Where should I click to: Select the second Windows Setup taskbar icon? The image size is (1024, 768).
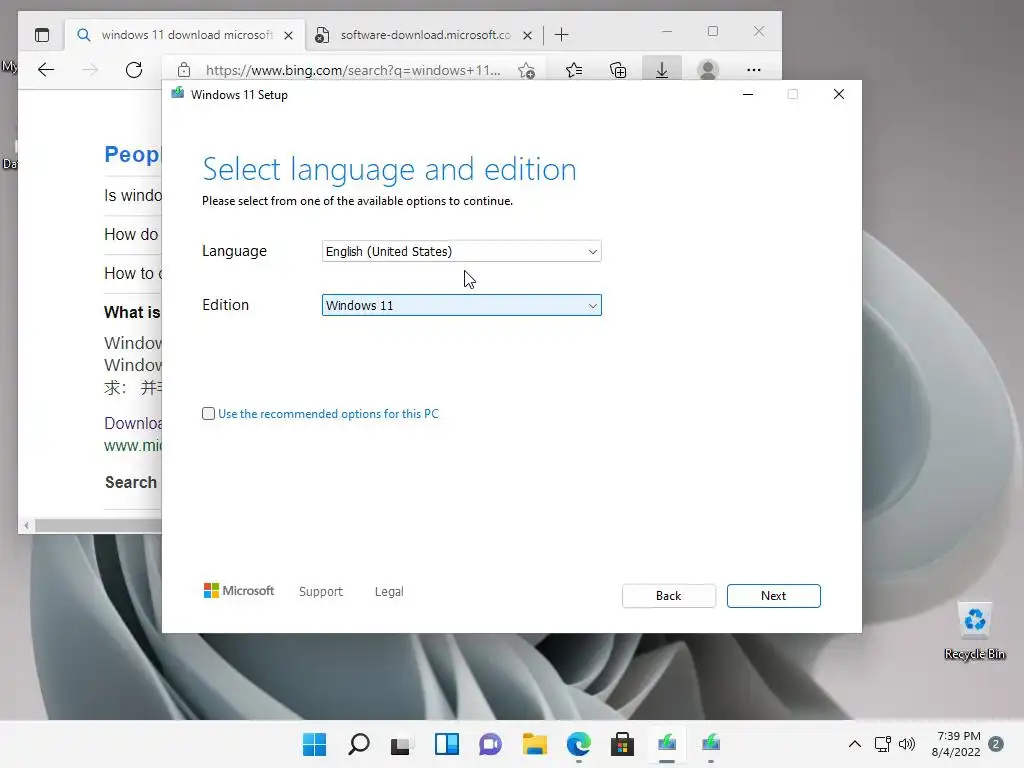(x=711, y=744)
